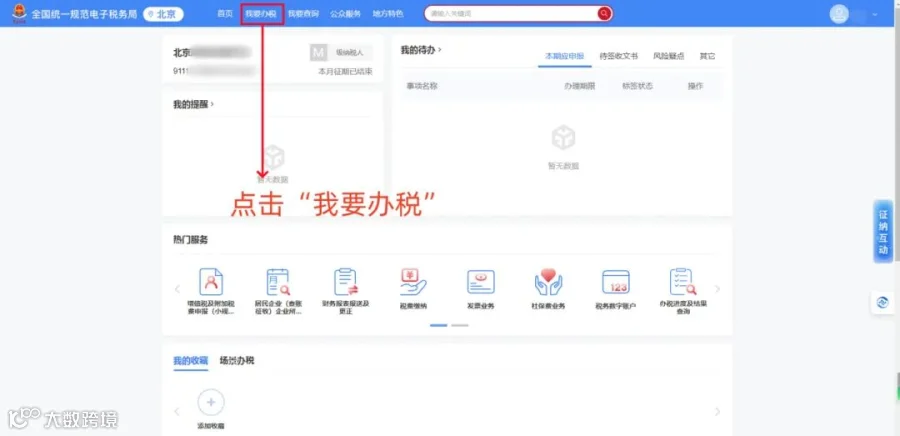Open 税务数字账户 service icon
Viewport: 900px width, 436px height.
coord(616,282)
